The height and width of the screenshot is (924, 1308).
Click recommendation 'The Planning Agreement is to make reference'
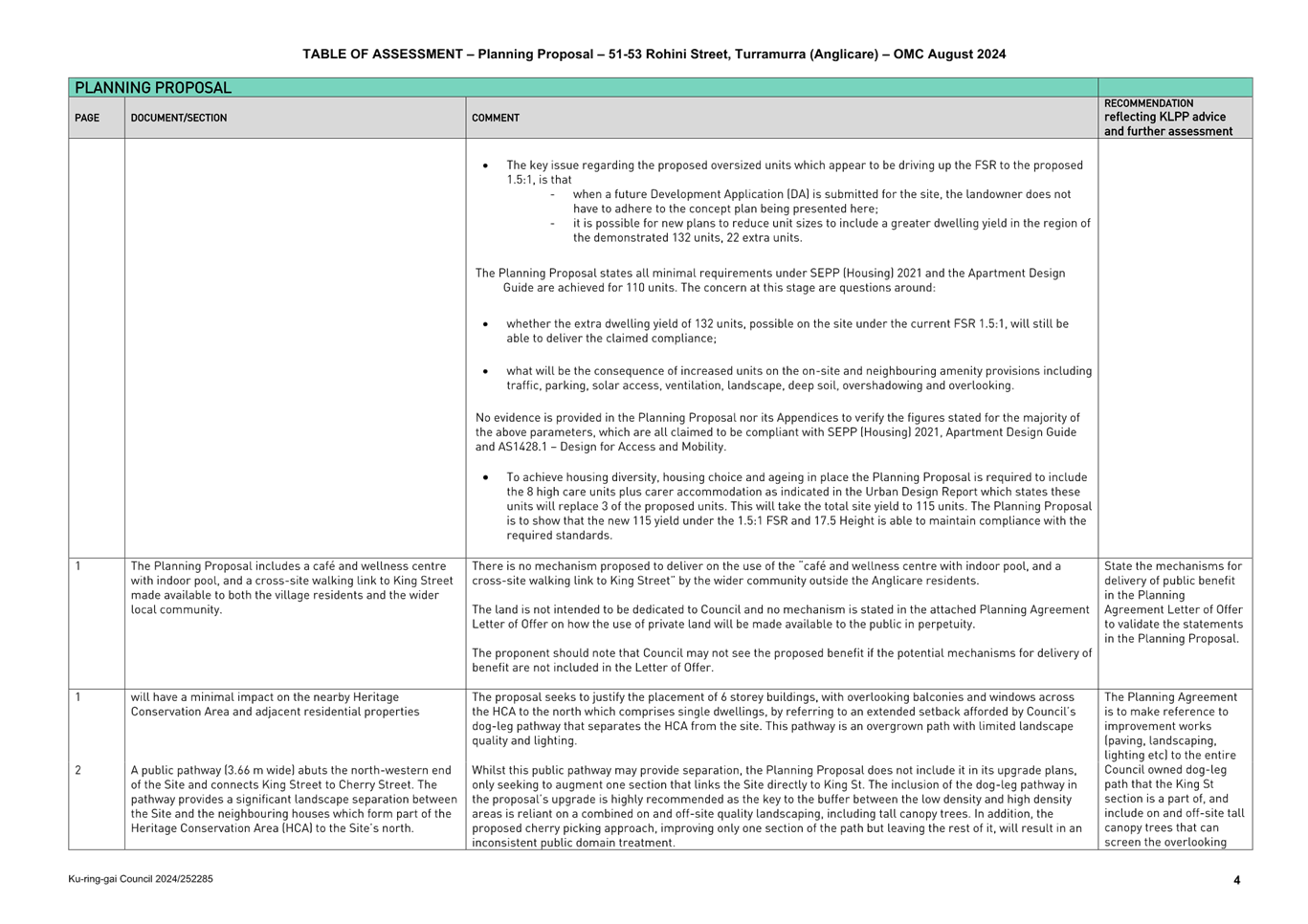point(1174,770)
